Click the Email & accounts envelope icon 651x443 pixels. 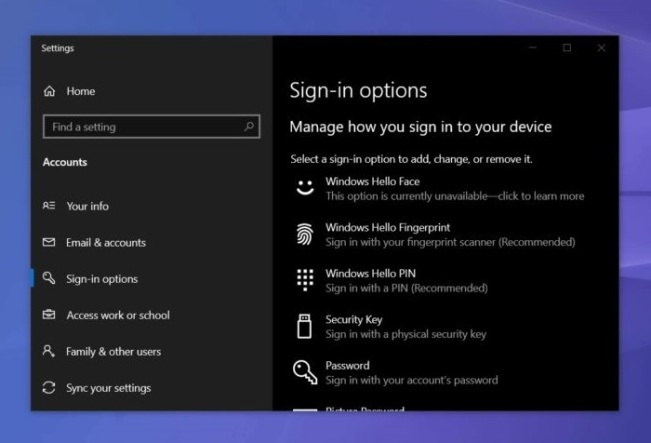tap(49, 243)
